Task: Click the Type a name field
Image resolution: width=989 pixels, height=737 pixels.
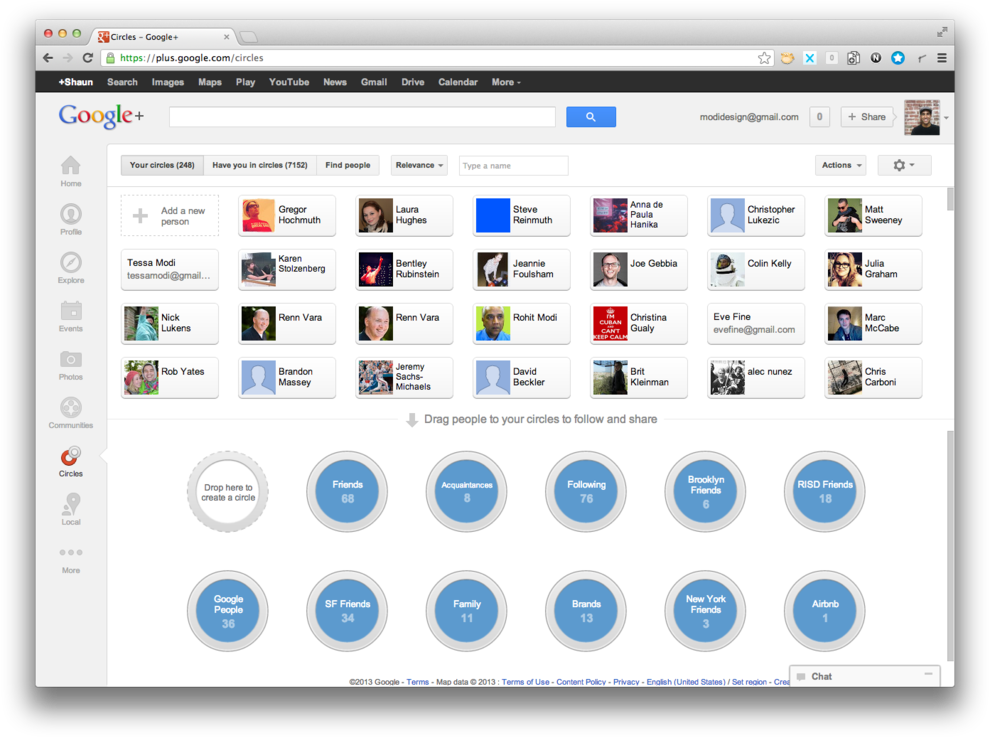Action: coord(513,165)
